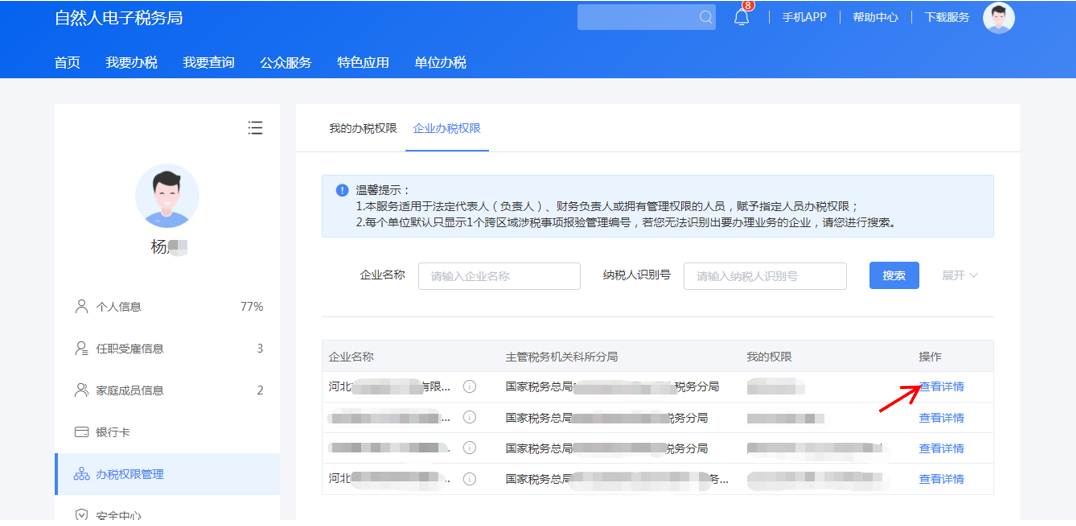
Task: Open 帮助中心 link in header
Action: [875, 17]
